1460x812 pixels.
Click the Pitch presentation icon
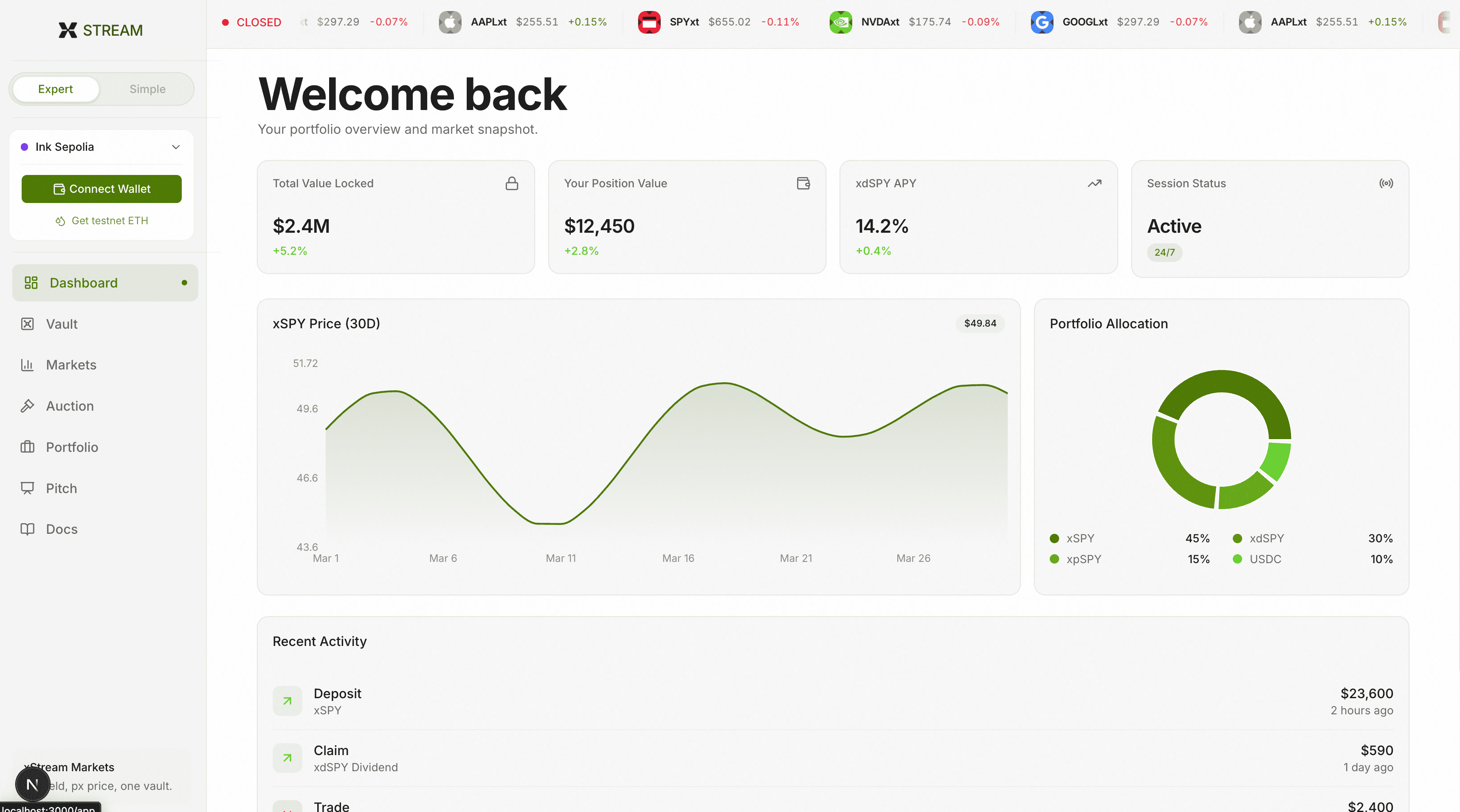(x=27, y=488)
